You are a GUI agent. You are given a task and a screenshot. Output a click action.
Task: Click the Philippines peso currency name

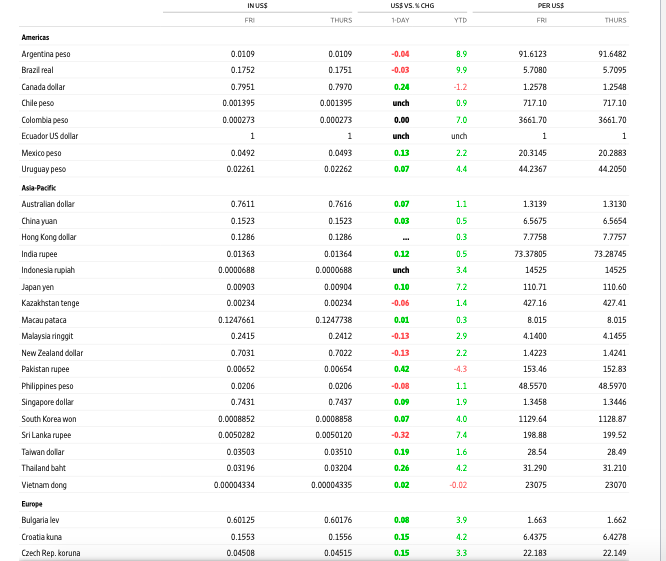tap(47, 386)
